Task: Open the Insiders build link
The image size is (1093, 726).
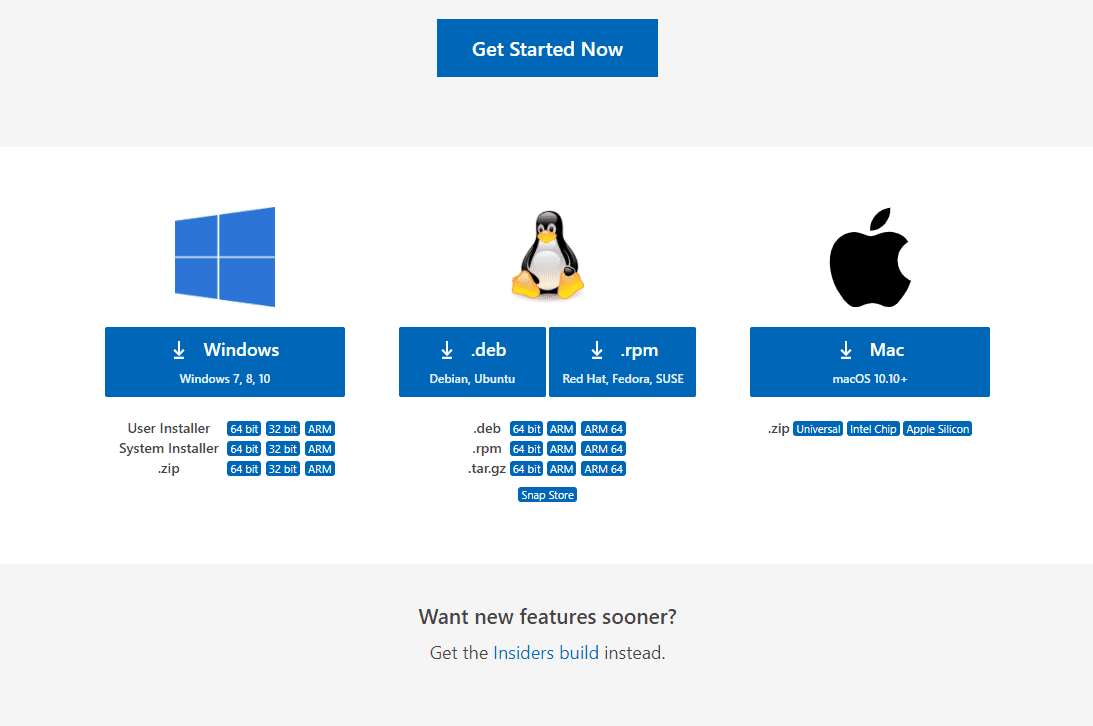Action: click(x=547, y=652)
